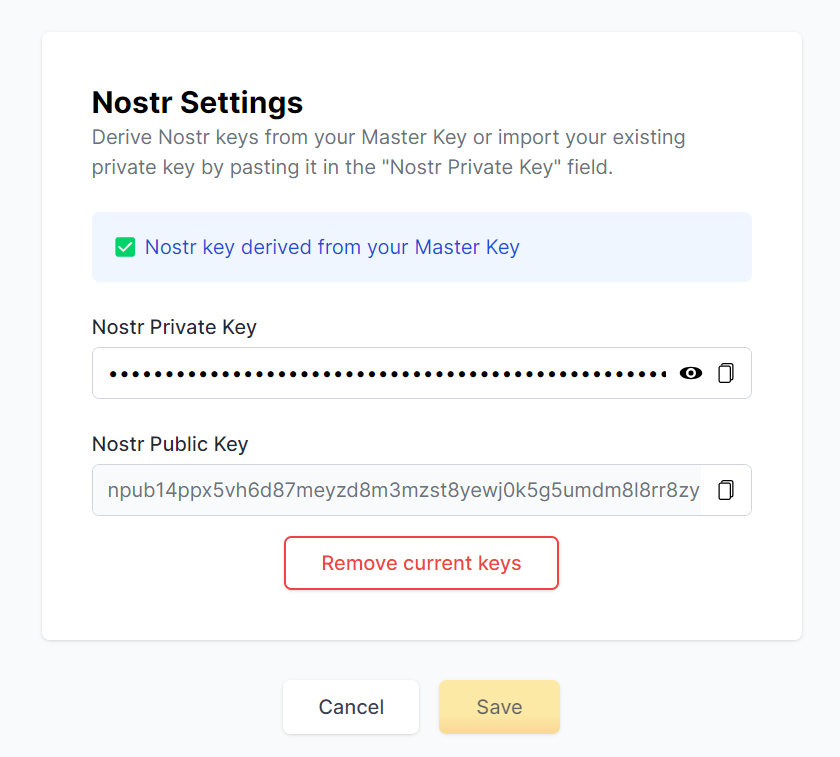Toggle the green derived-key checkbox

pyautogui.click(x=125, y=247)
